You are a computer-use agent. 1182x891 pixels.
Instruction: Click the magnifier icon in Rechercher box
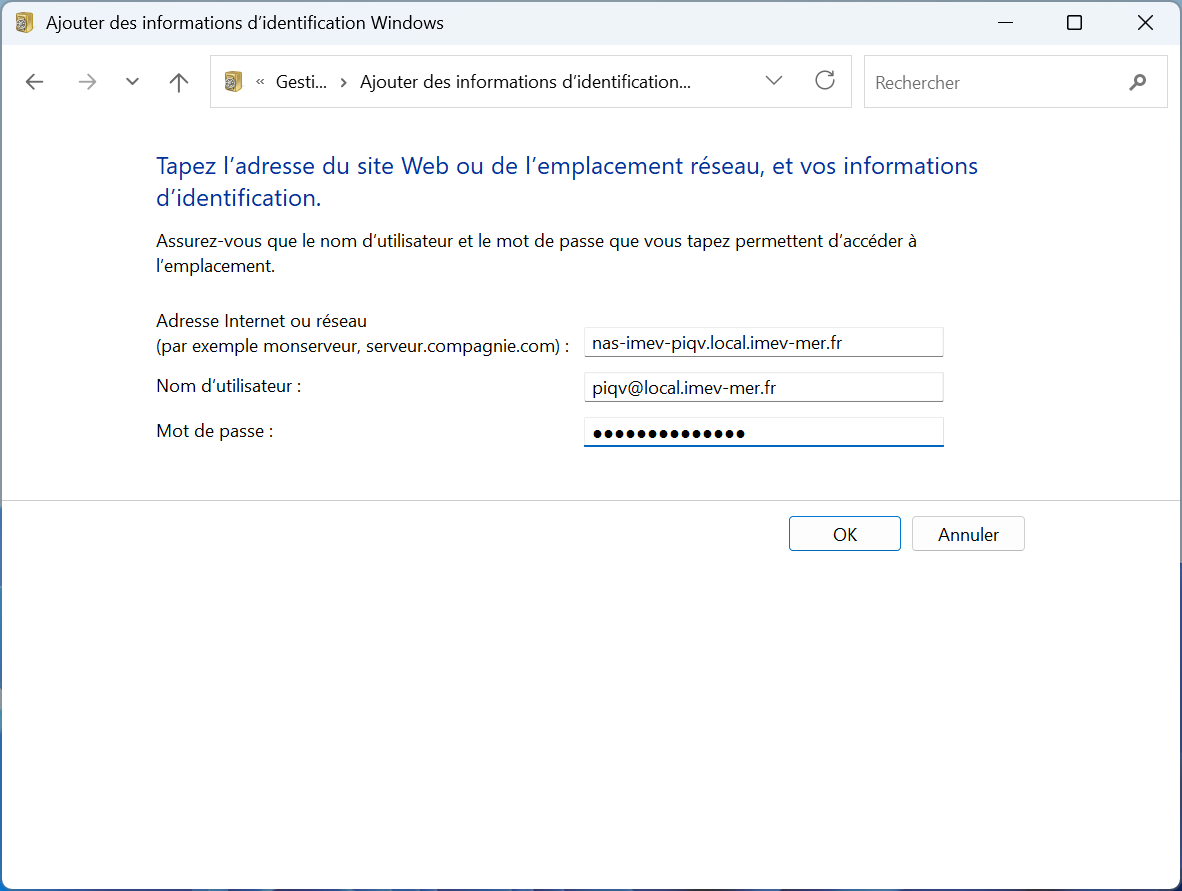click(x=1137, y=82)
